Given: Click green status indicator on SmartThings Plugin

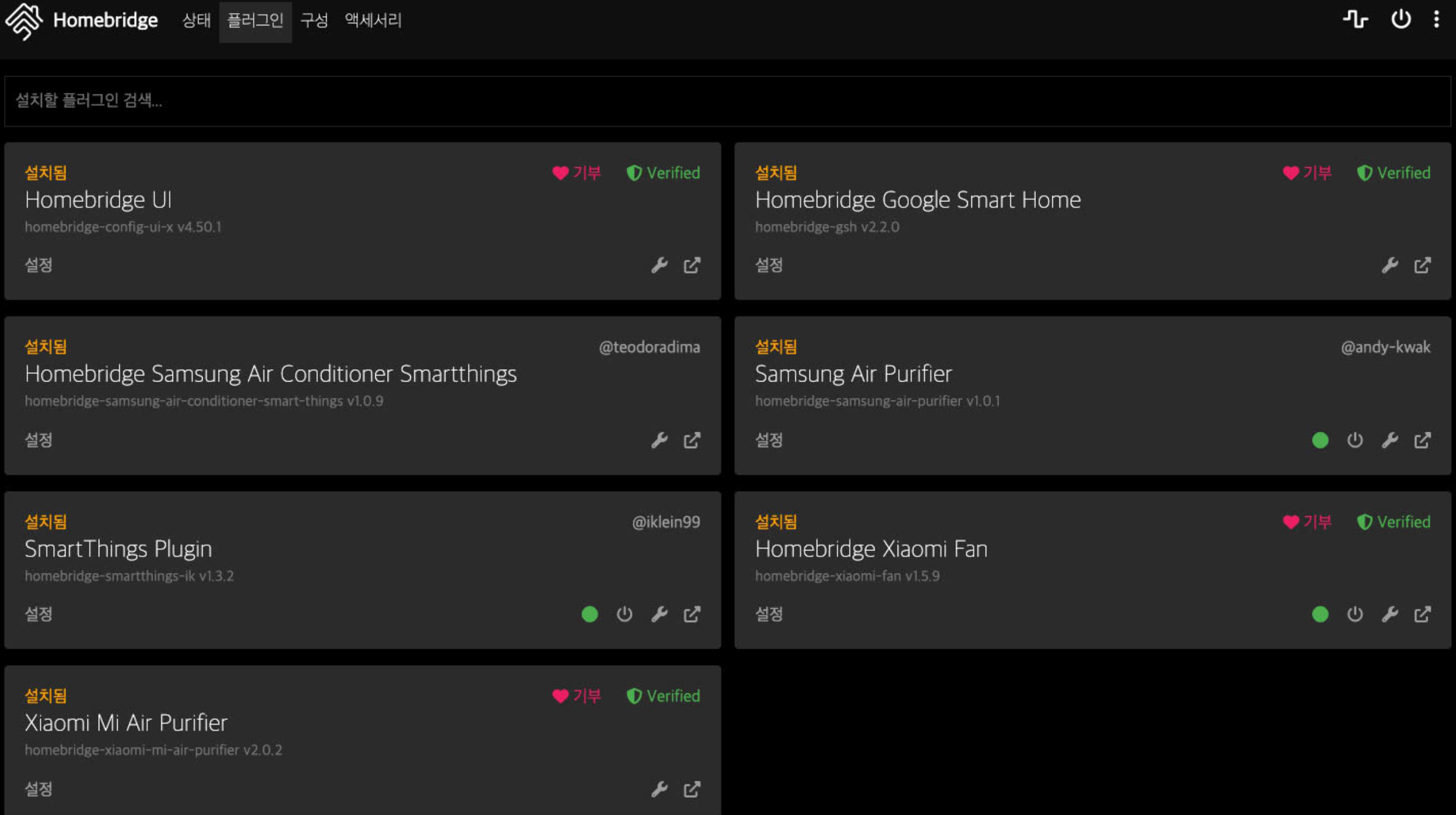Looking at the screenshot, I should [590, 614].
